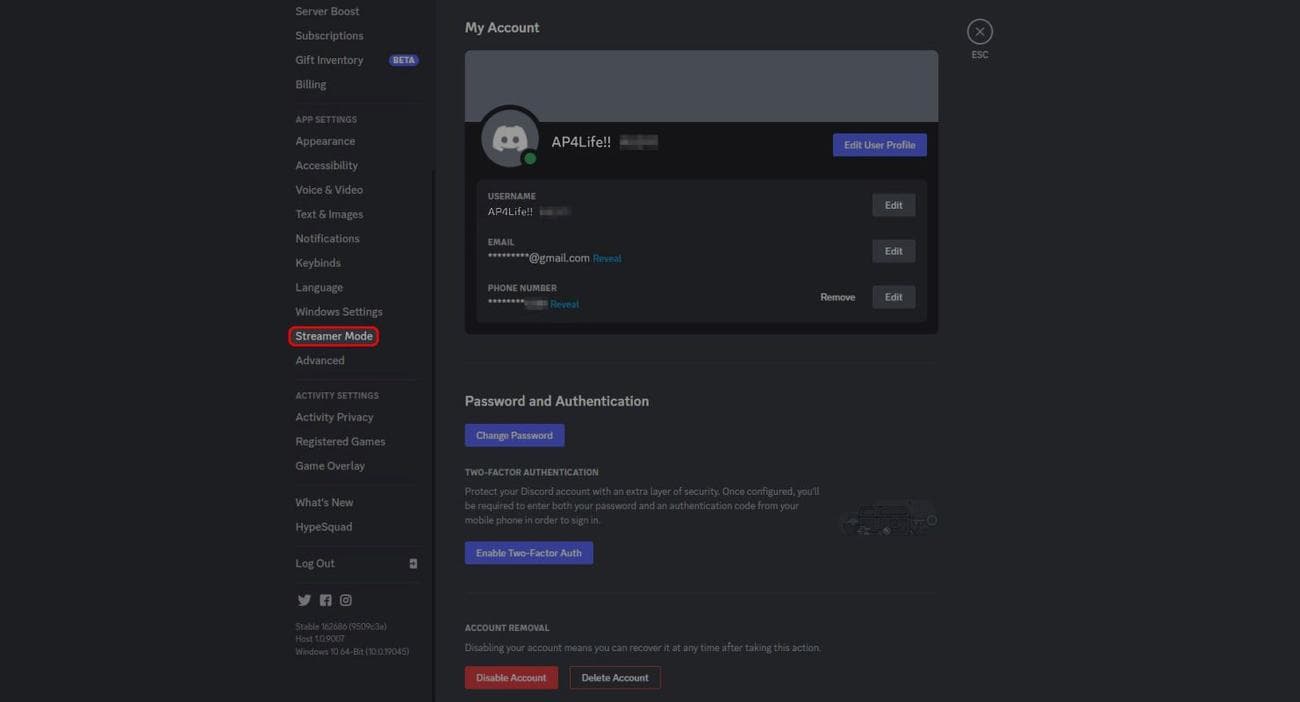This screenshot has width=1300, height=702.
Task: Reveal the hidden phone number
Action: pyautogui.click(x=564, y=303)
